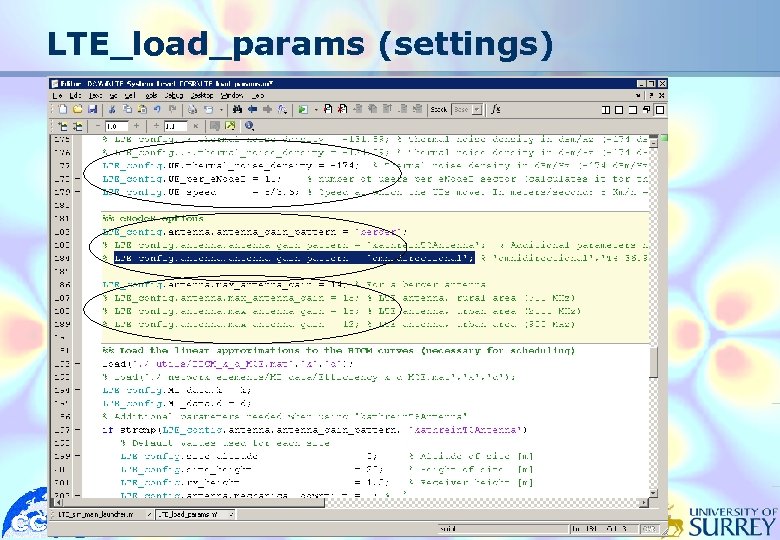The image size is (780, 540).
Task: Click the cell multiply value field 1.1
Action: click(176, 126)
